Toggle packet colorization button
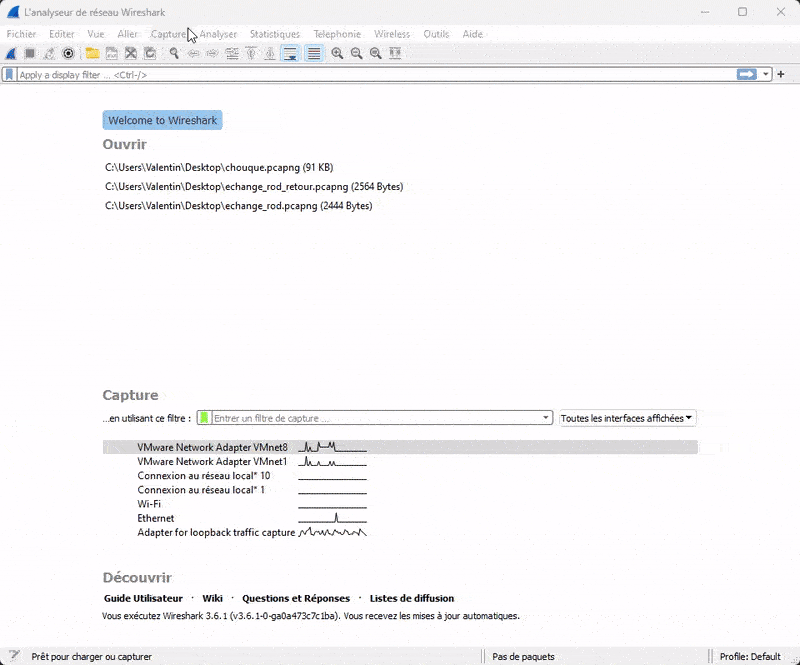This screenshot has width=800, height=665. click(314, 53)
